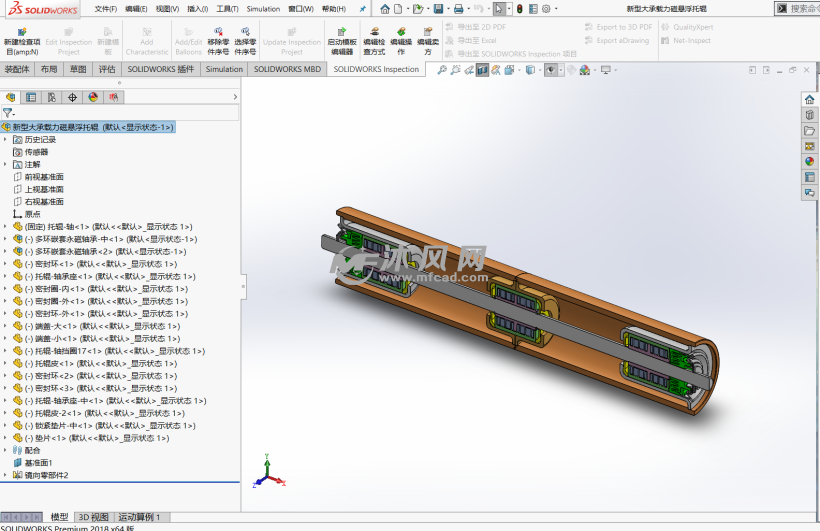Toggle the Section View button
Viewport: 820px width, 531px height.
482,70
